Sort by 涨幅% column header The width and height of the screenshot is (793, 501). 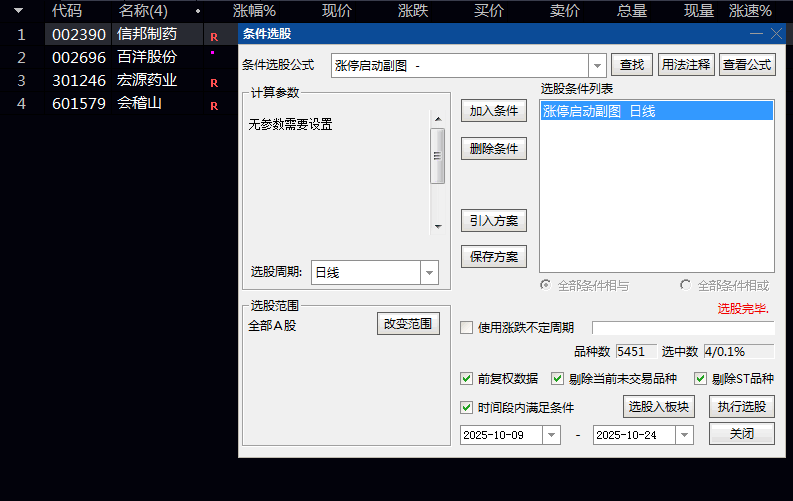point(254,11)
